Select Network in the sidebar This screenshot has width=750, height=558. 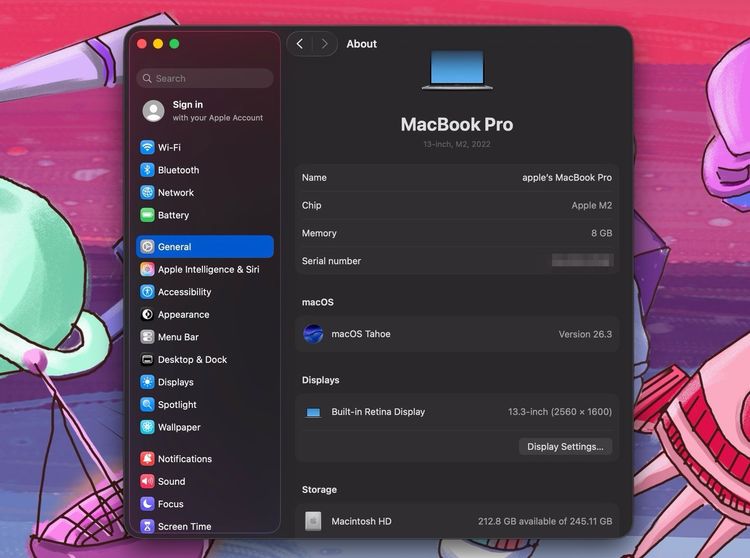coord(205,192)
